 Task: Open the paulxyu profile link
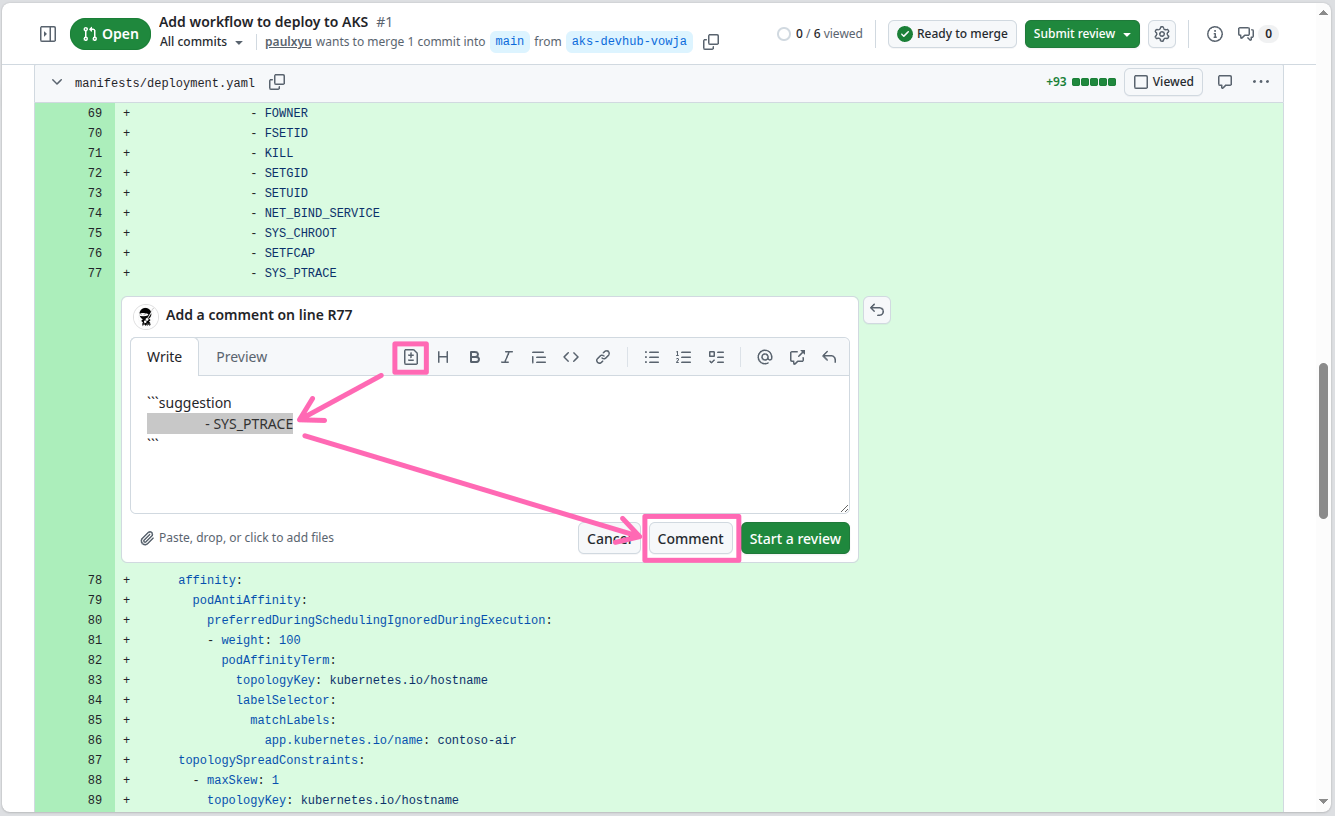click(288, 42)
